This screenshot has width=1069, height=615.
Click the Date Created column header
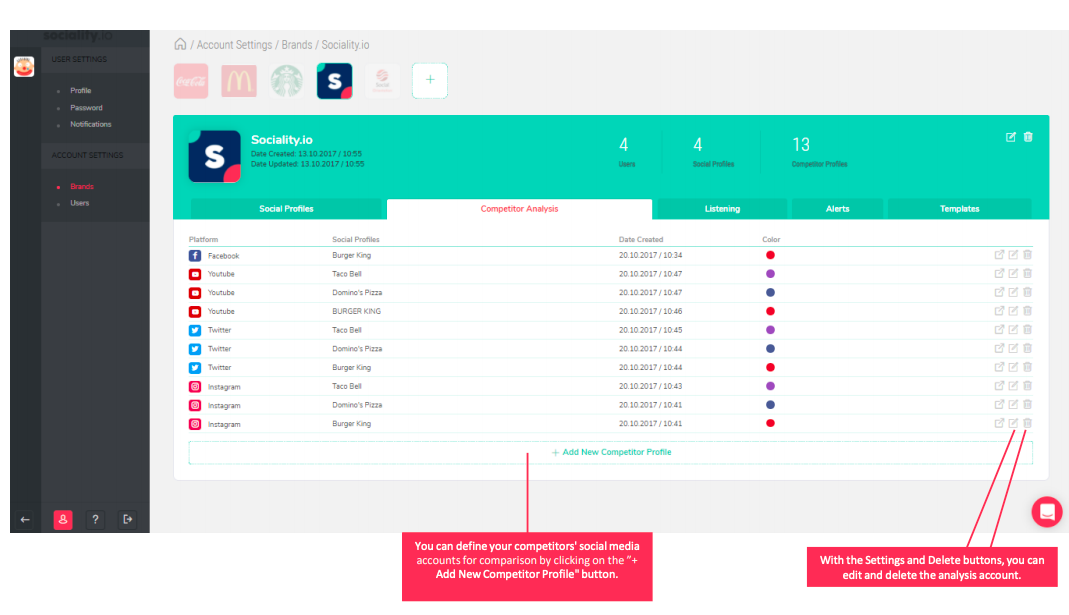click(x=641, y=239)
